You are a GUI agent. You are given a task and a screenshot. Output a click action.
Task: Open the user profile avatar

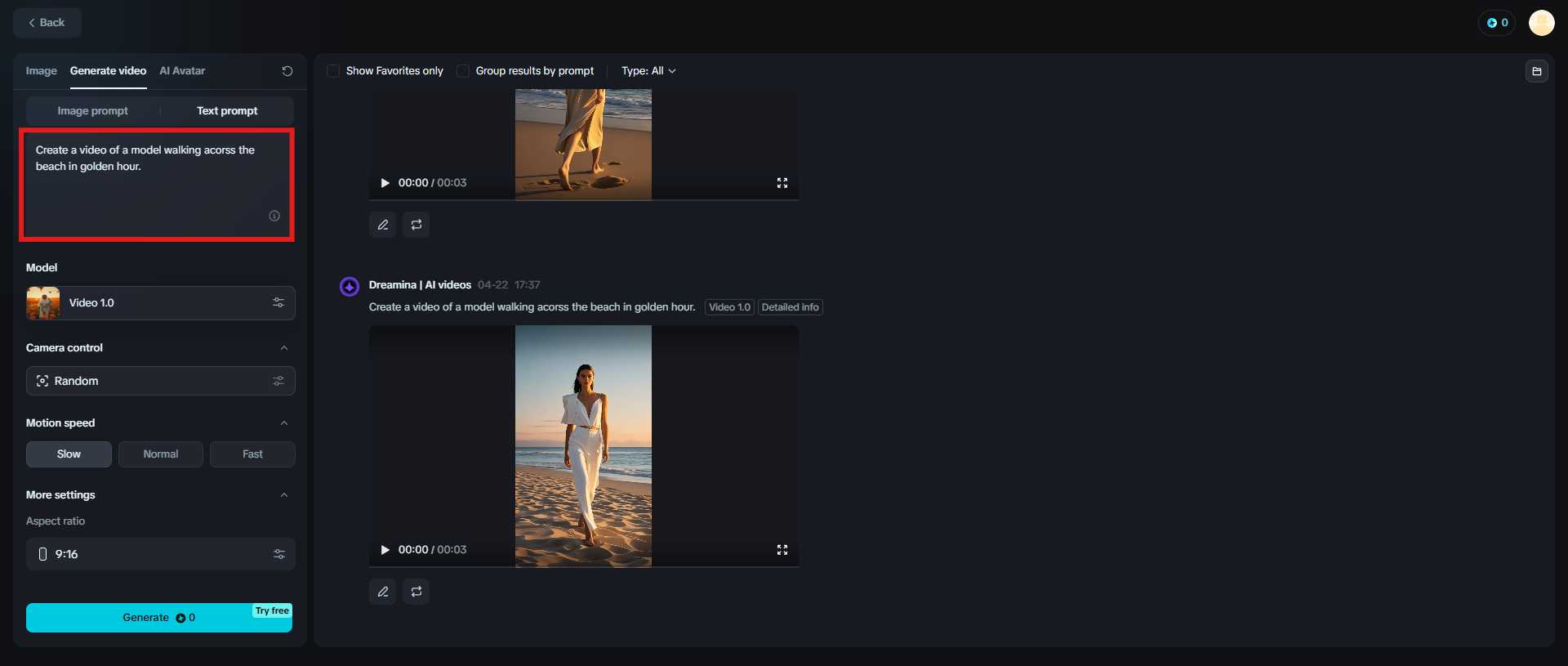pyautogui.click(x=1542, y=23)
